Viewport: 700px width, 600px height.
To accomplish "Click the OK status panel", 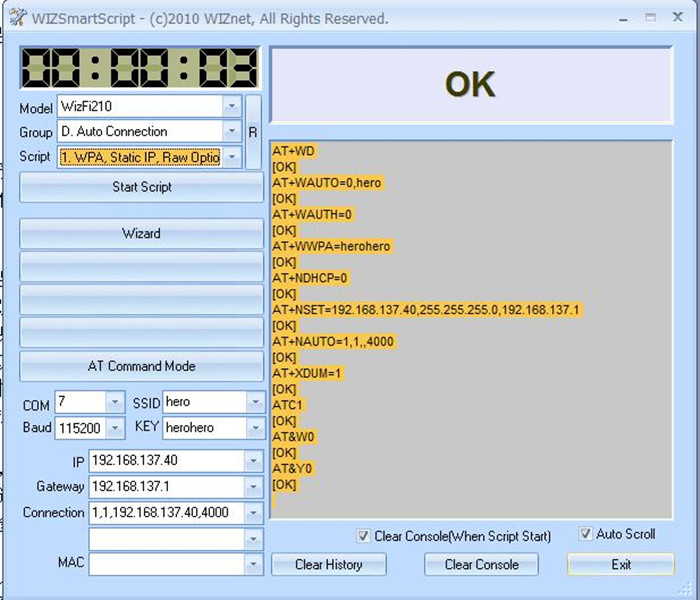I will click(471, 84).
